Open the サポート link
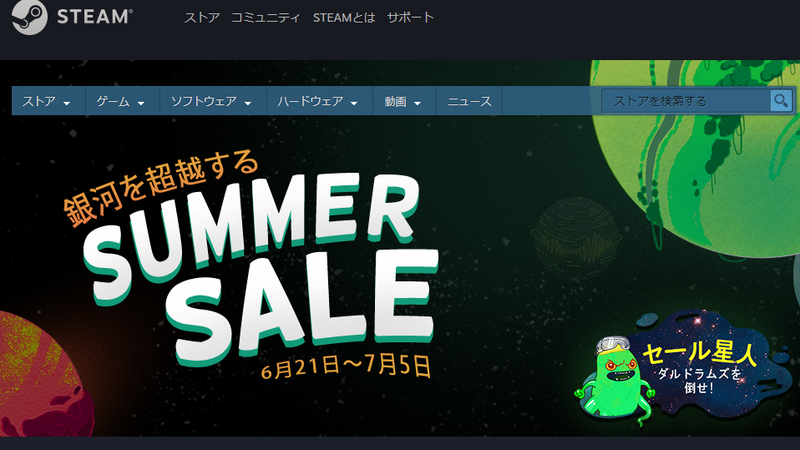The height and width of the screenshot is (450, 800). pyautogui.click(x=410, y=18)
